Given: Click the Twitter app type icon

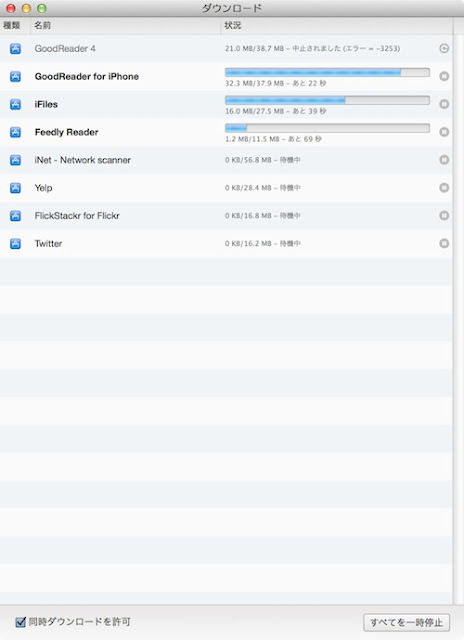Looking at the screenshot, I should click(16, 243).
